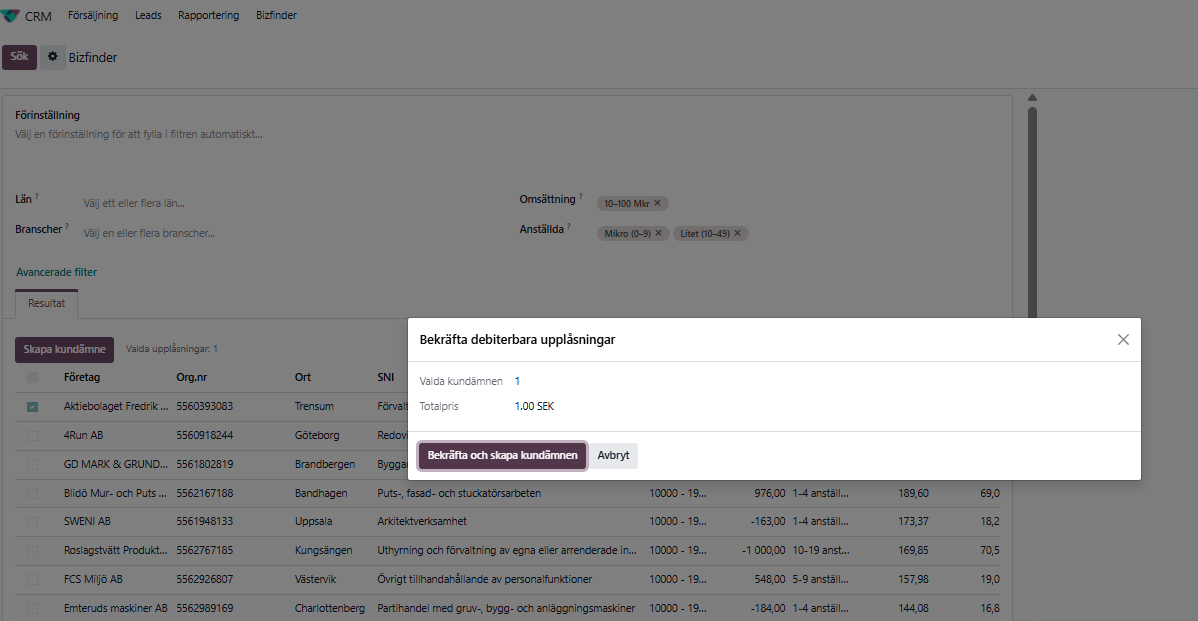1198x621 pixels.
Task: Click the 1.00 SEK total price
Action: tap(534, 406)
